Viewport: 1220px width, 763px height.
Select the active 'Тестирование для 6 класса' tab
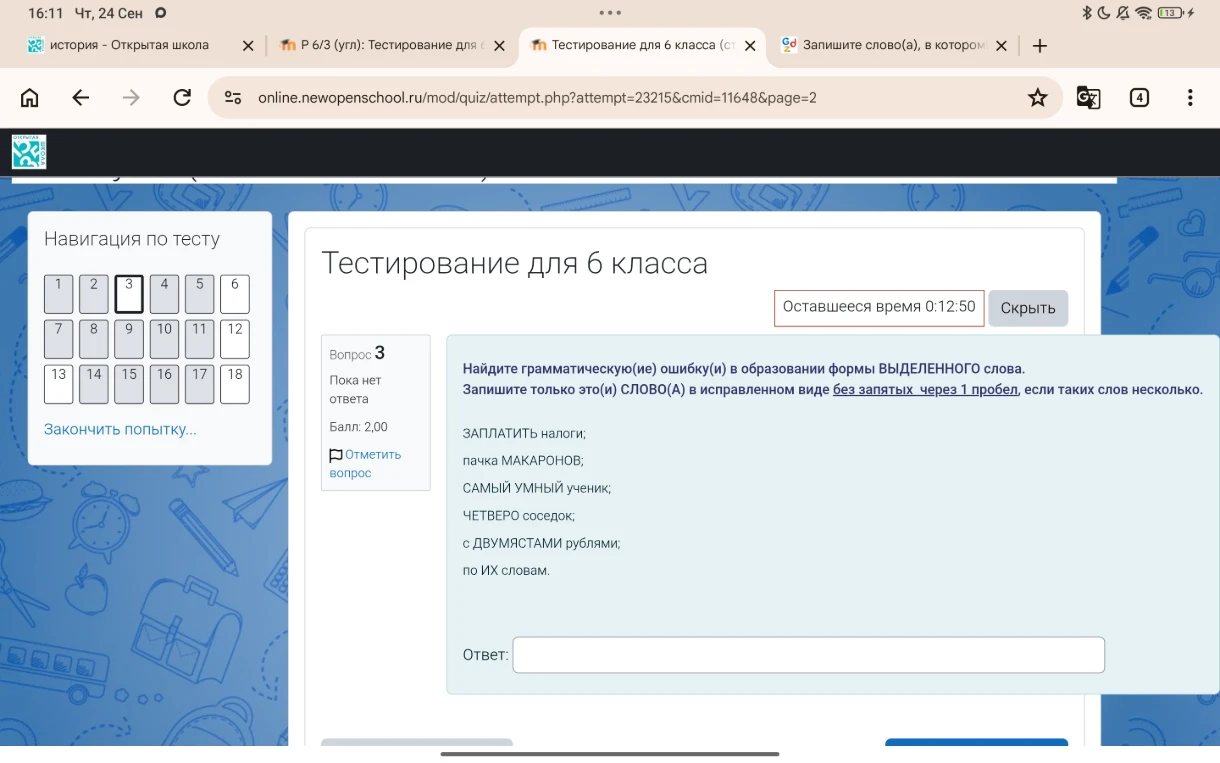point(643,45)
